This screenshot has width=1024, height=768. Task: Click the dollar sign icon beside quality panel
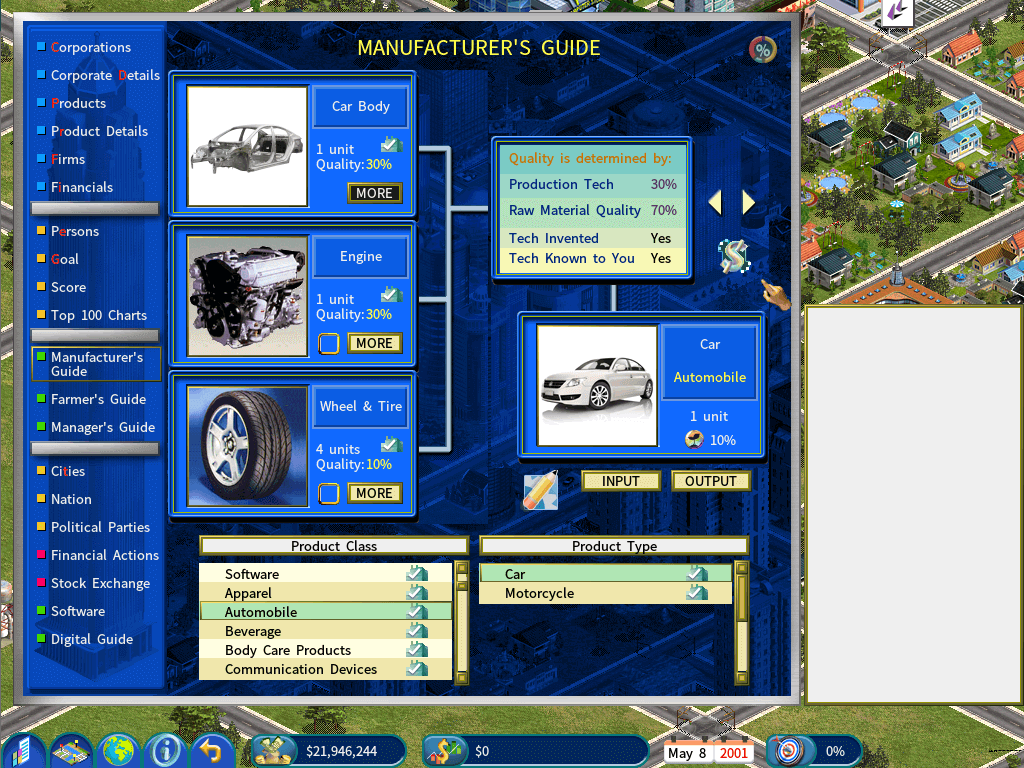pos(733,255)
